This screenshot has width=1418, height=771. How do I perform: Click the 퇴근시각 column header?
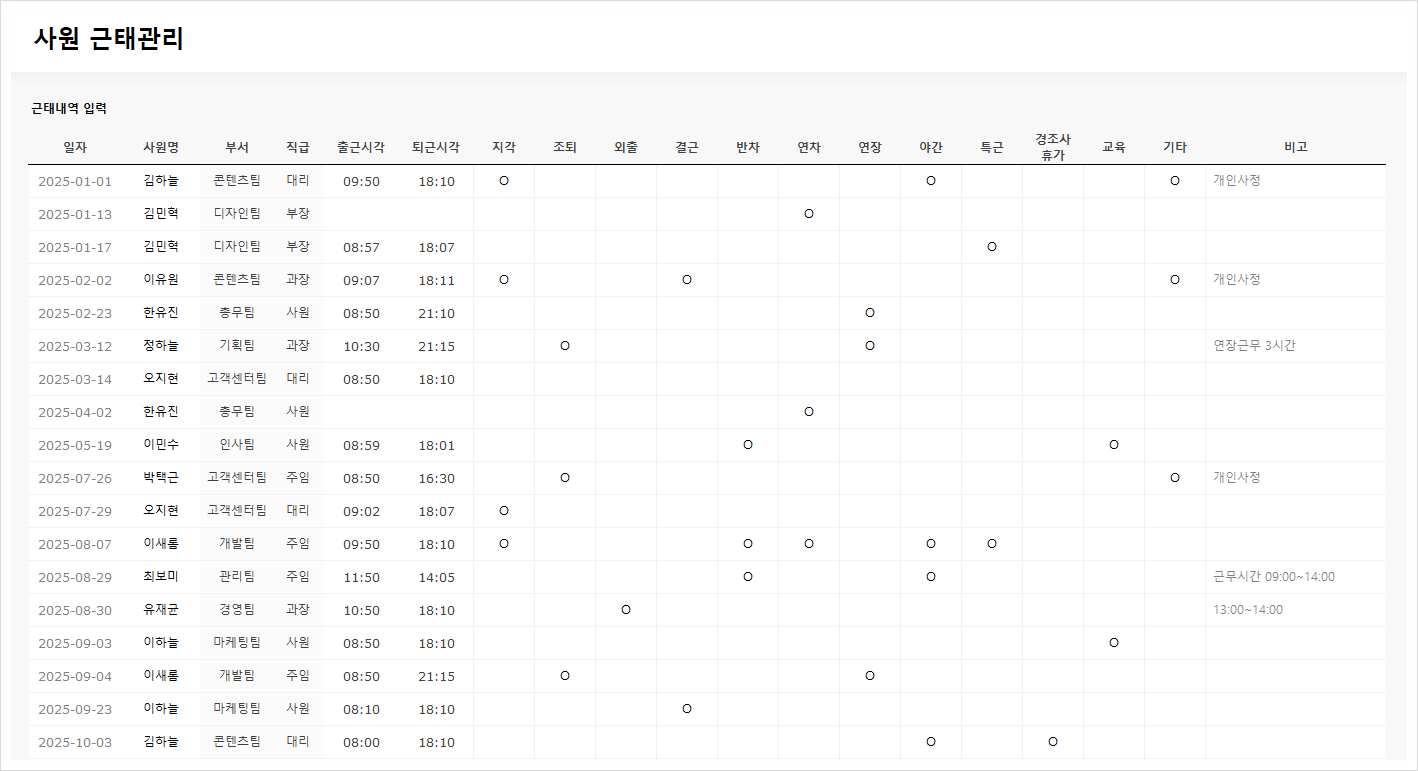point(436,147)
